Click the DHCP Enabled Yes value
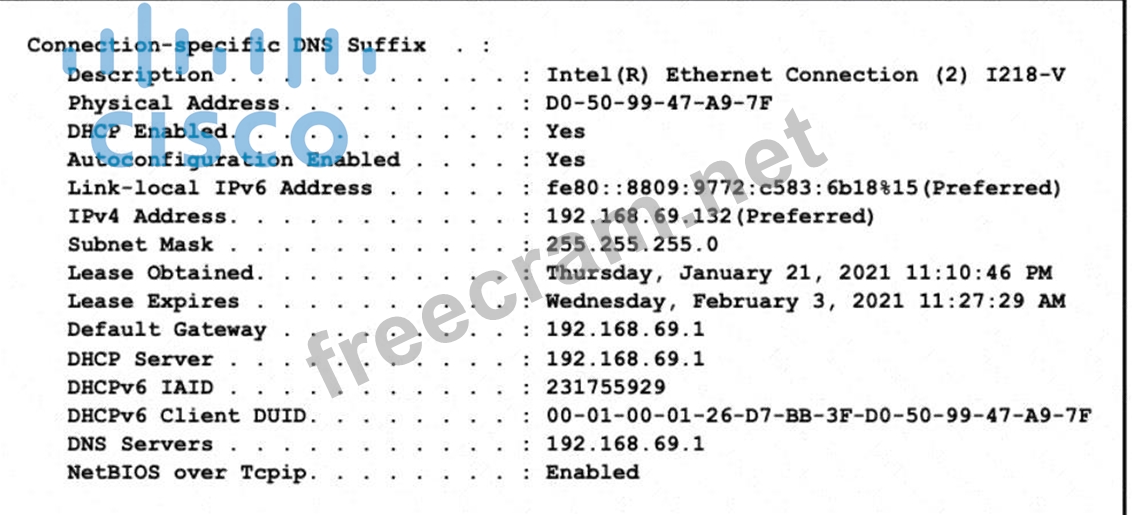This screenshot has height=515, width=1132. point(565,131)
